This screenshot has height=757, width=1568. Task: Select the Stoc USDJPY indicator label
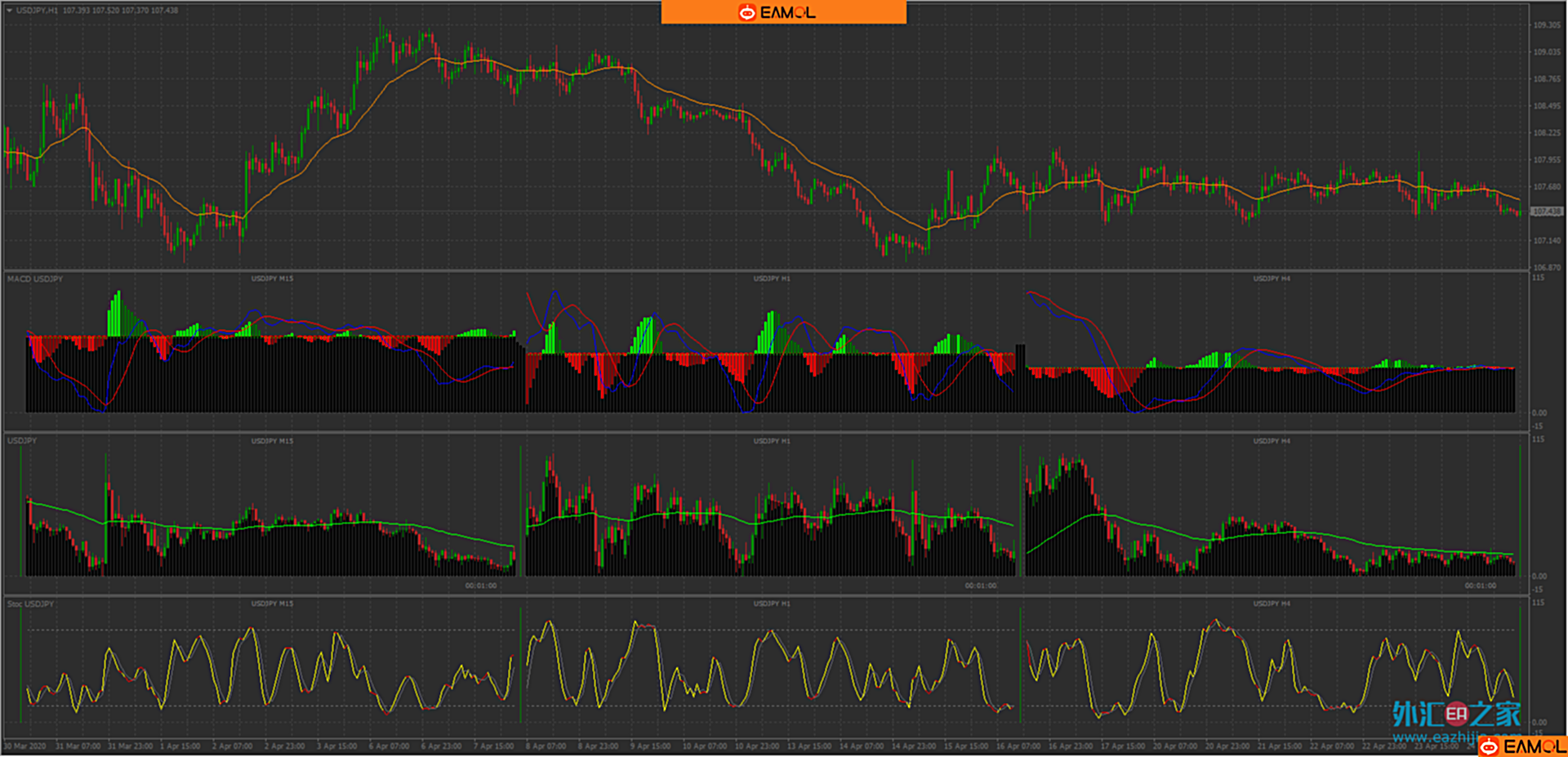31,604
